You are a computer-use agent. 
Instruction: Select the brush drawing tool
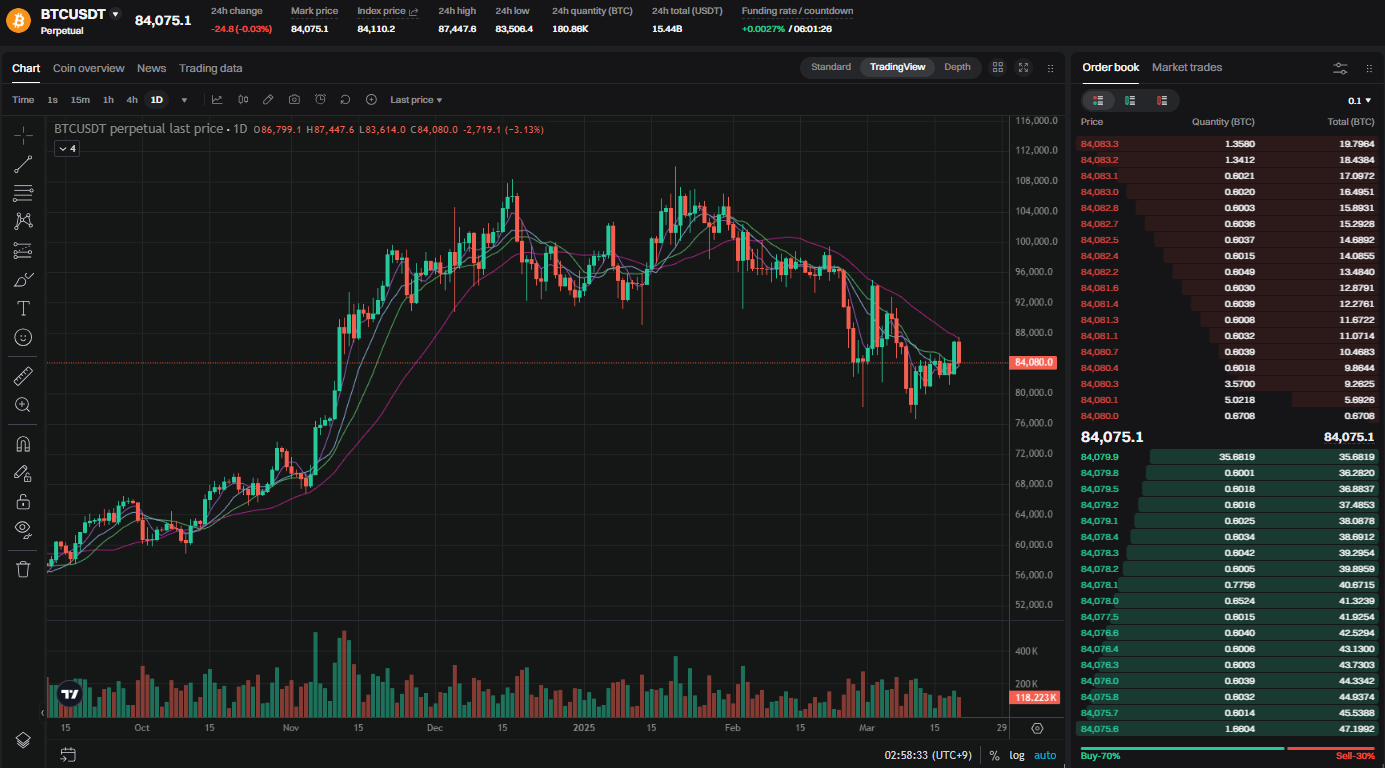tap(23, 279)
